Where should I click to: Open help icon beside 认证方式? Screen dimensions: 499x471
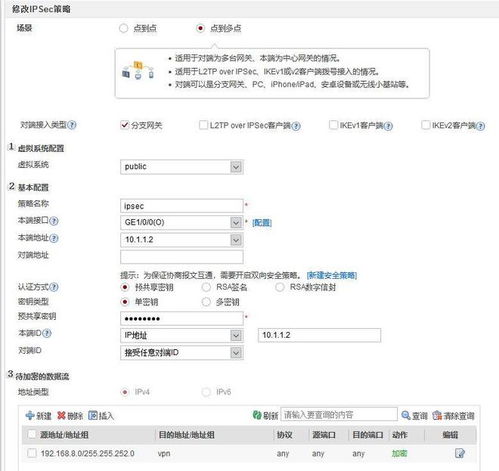[54, 287]
